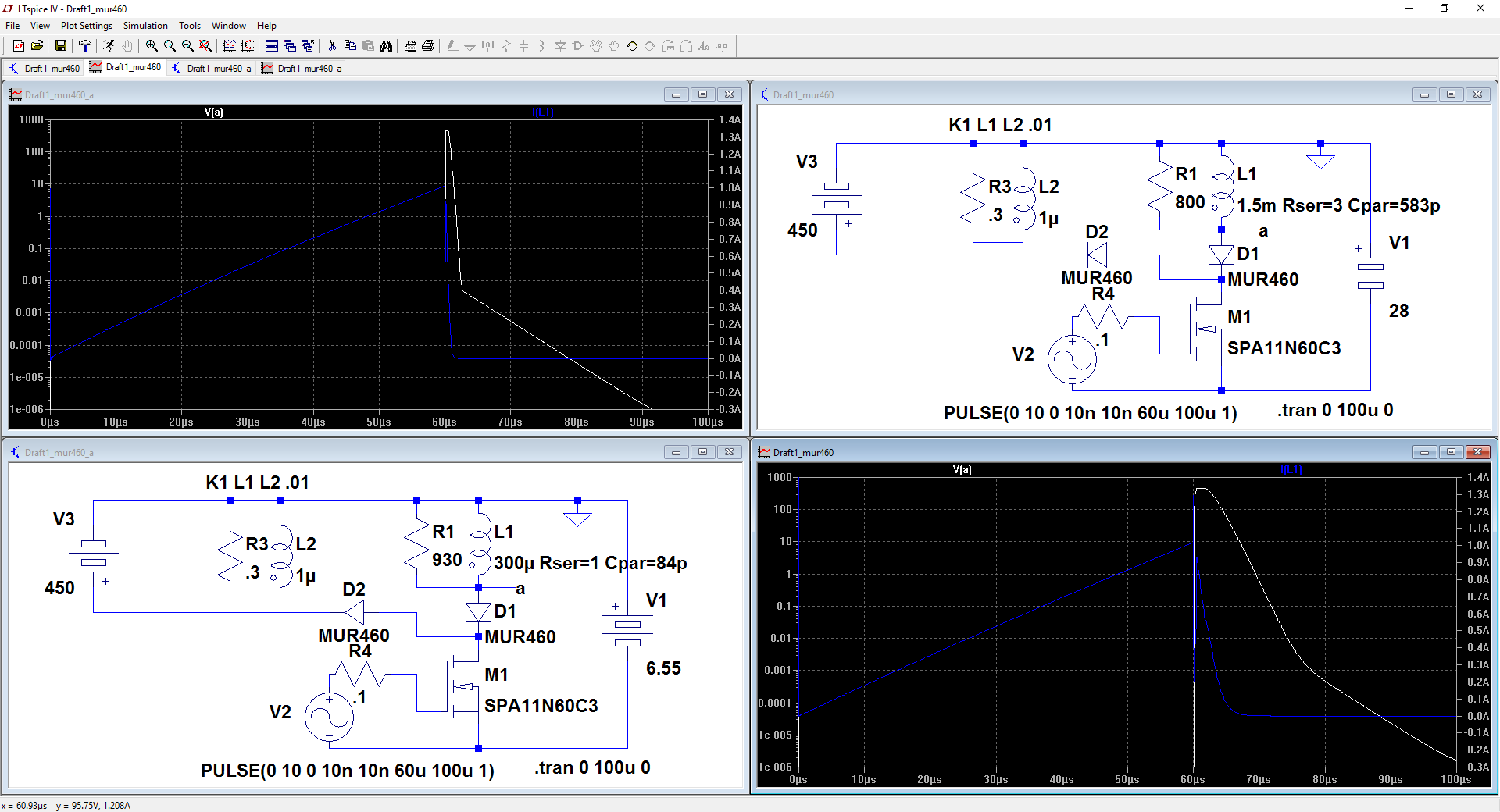Click the Zoom Full Extents icon
This screenshot has width=1500, height=812.
click(205, 46)
